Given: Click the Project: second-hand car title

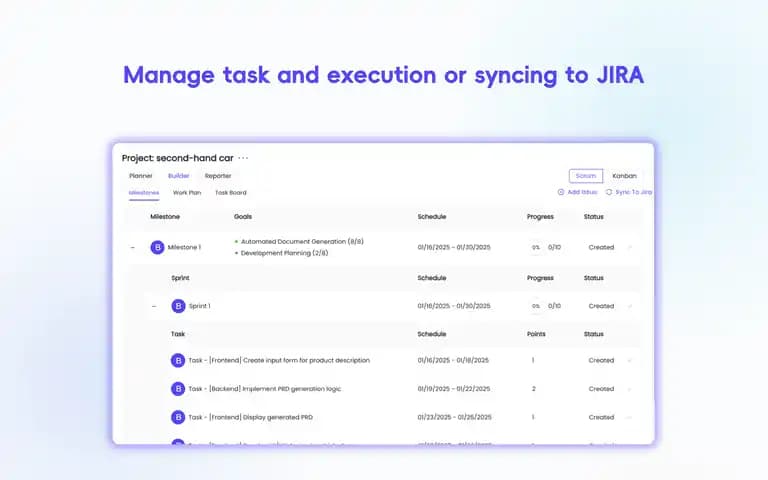Looking at the screenshot, I should tap(177, 158).
